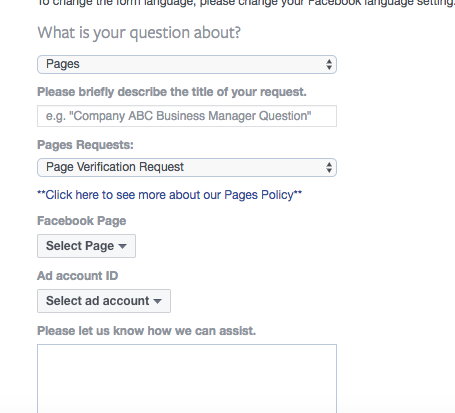This screenshot has width=455, height=413.
Task: Click the 'What is your question about?' heading
Action: 139,33
